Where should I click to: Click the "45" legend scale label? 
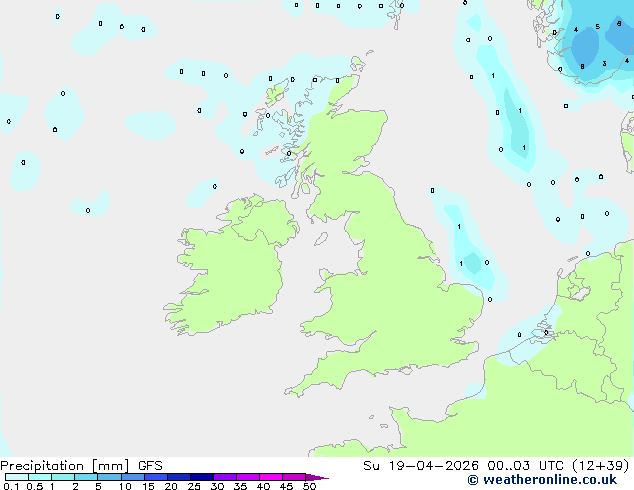(286, 486)
